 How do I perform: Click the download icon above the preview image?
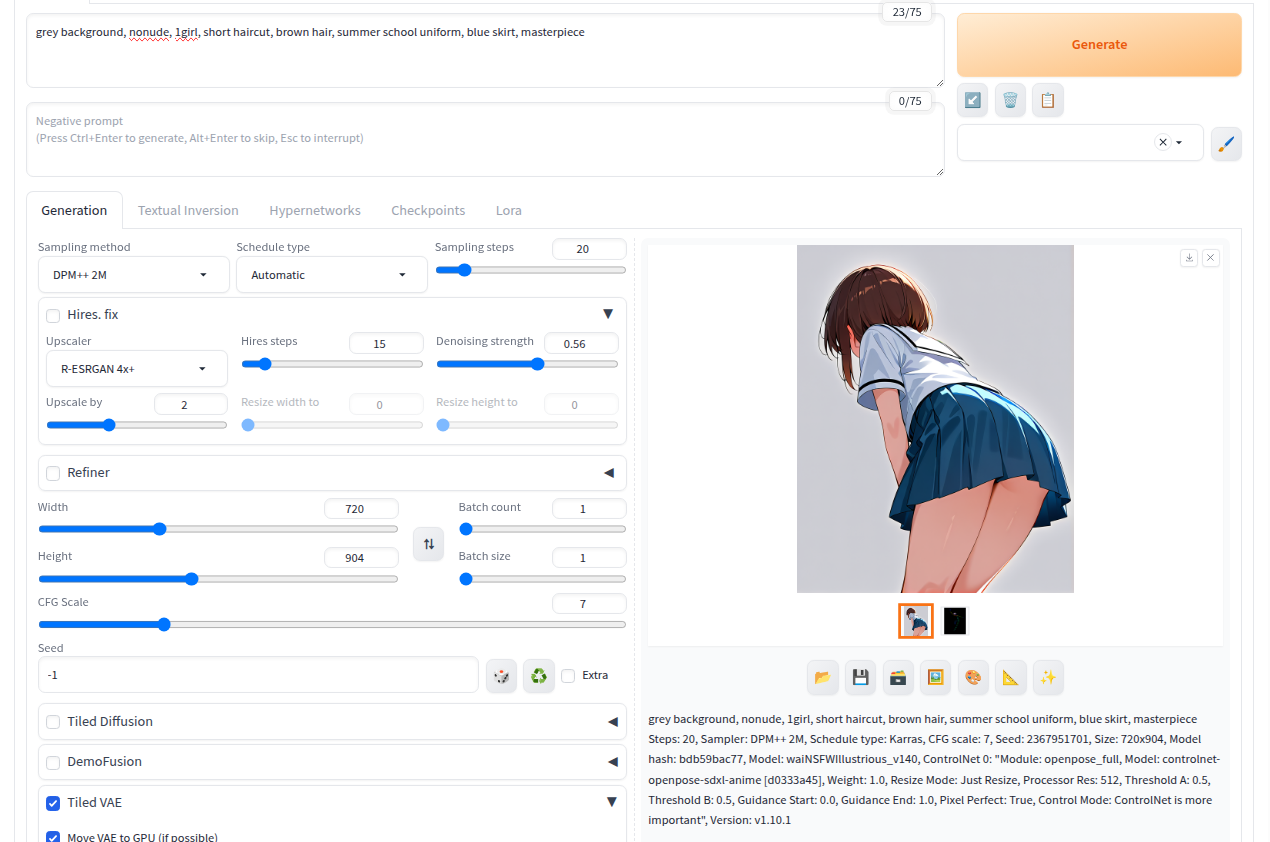[1189, 258]
